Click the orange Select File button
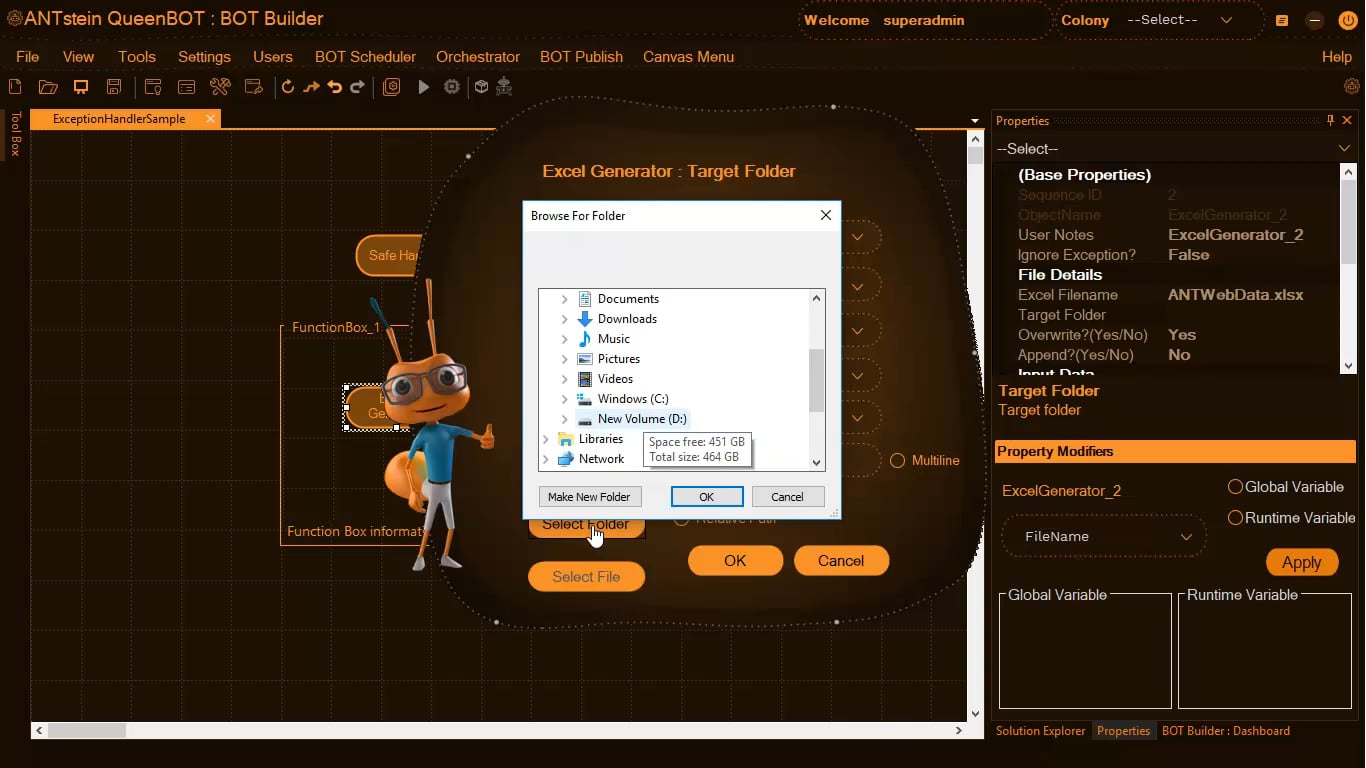Viewport: 1366px width, 768px height. pyautogui.click(x=586, y=577)
